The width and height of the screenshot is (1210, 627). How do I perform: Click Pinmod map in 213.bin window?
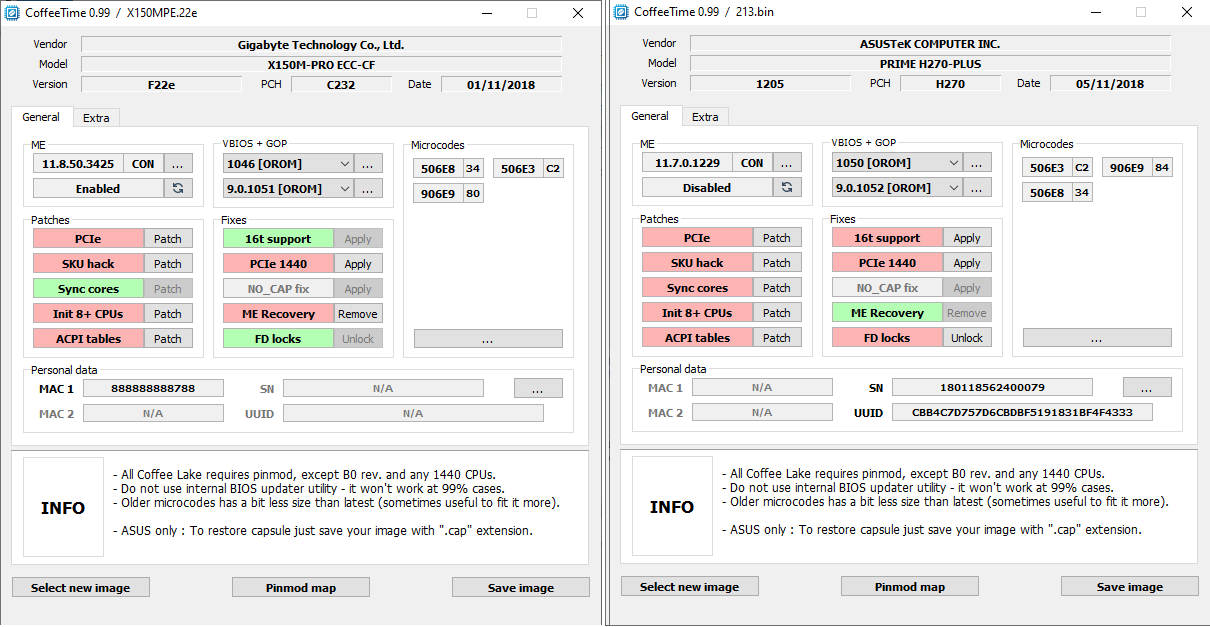click(x=909, y=587)
